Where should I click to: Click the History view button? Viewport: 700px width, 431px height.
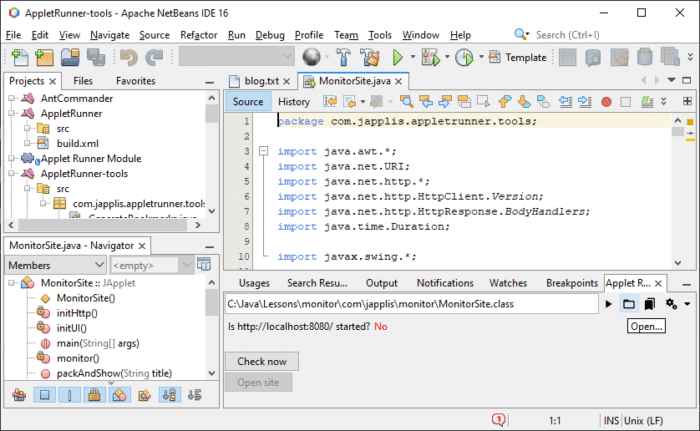coord(294,102)
